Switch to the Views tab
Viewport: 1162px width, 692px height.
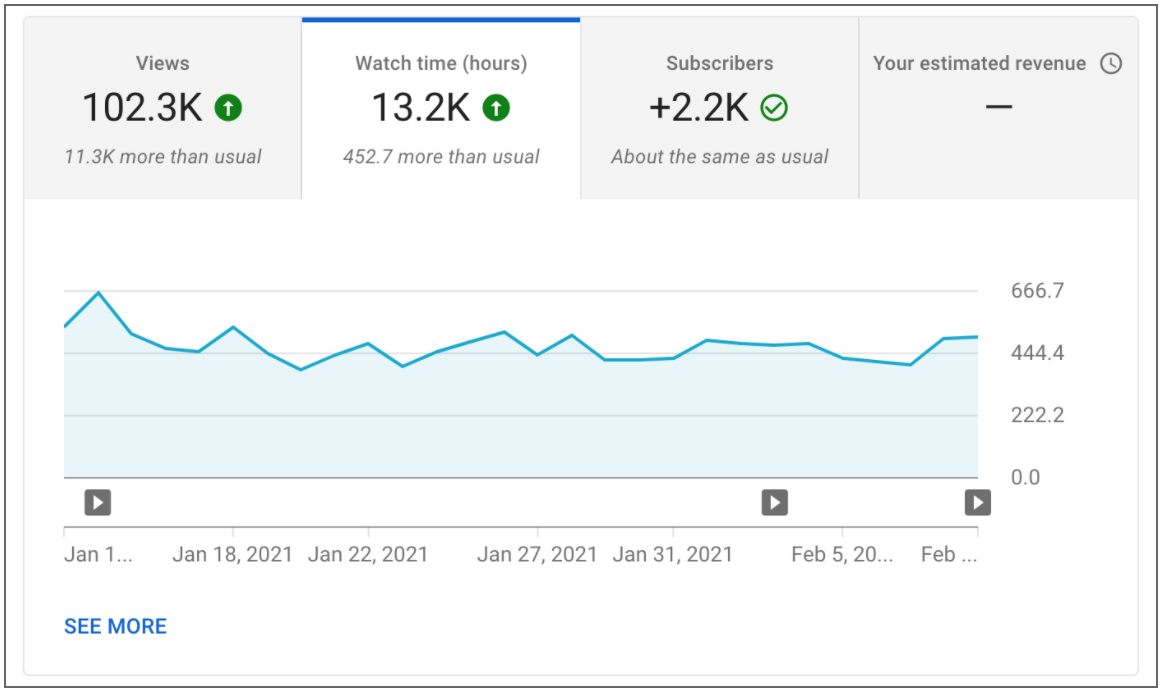point(162,108)
